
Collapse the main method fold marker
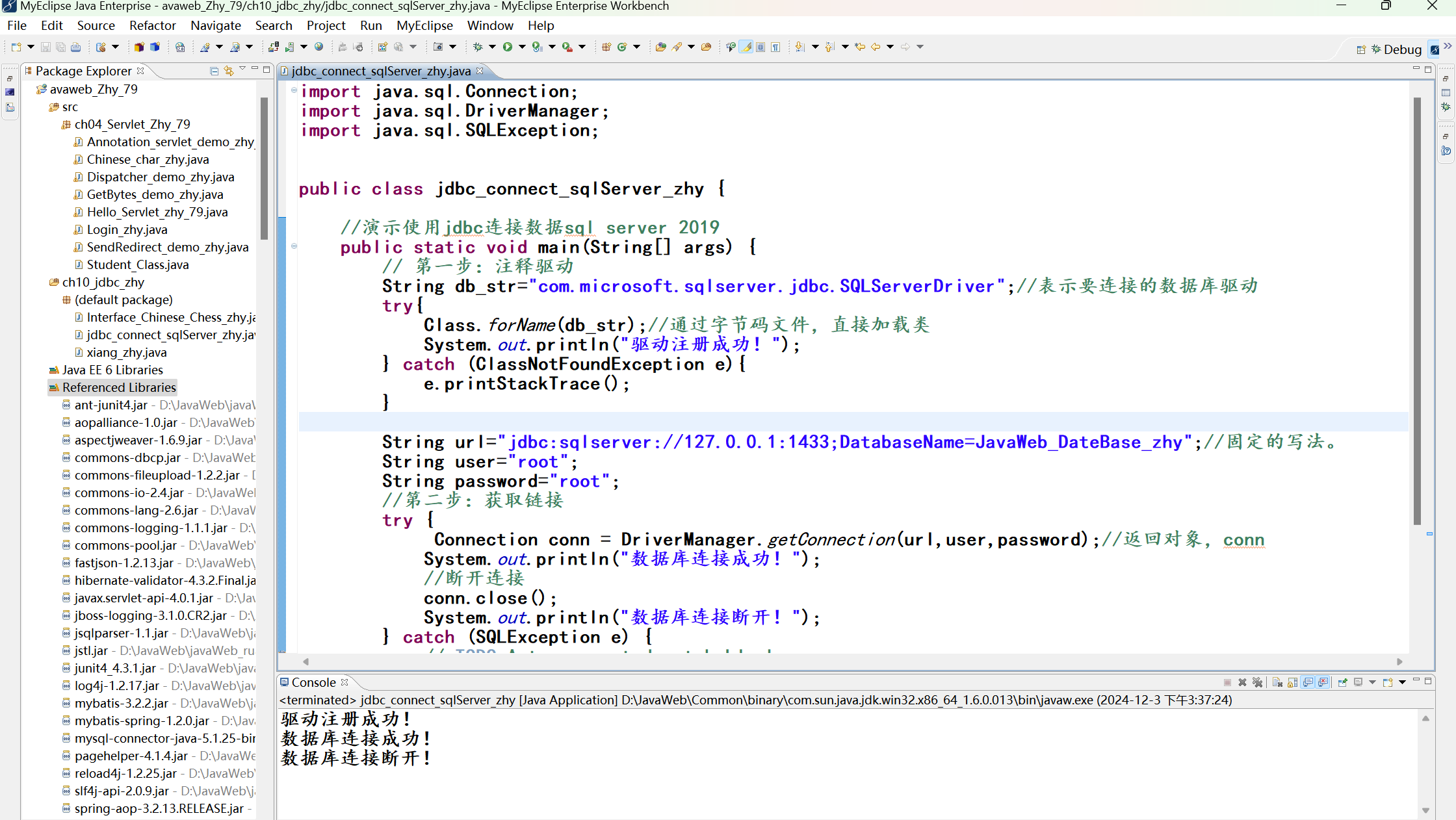pyautogui.click(x=294, y=246)
